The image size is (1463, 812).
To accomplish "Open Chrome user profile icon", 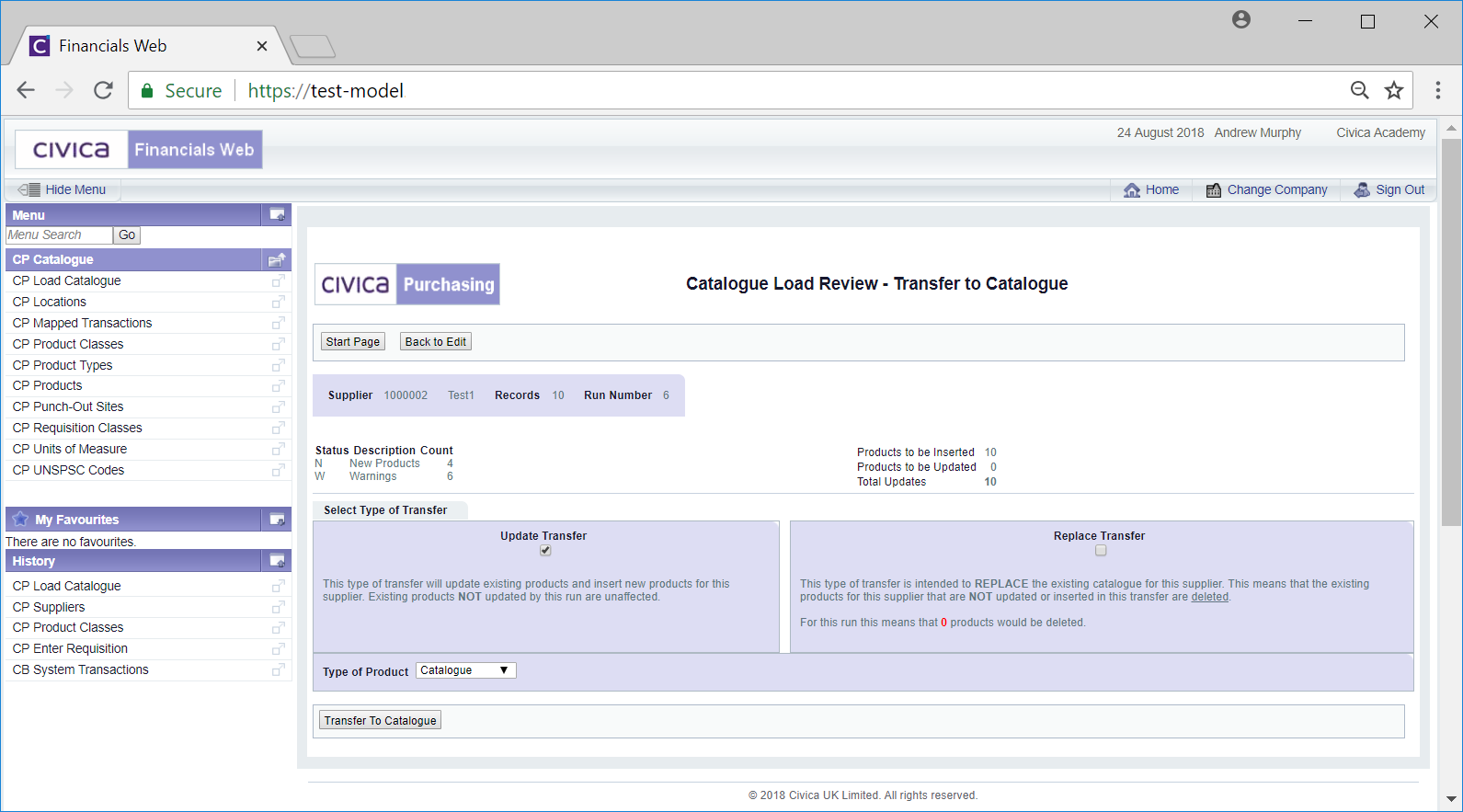I will 1241,19.
